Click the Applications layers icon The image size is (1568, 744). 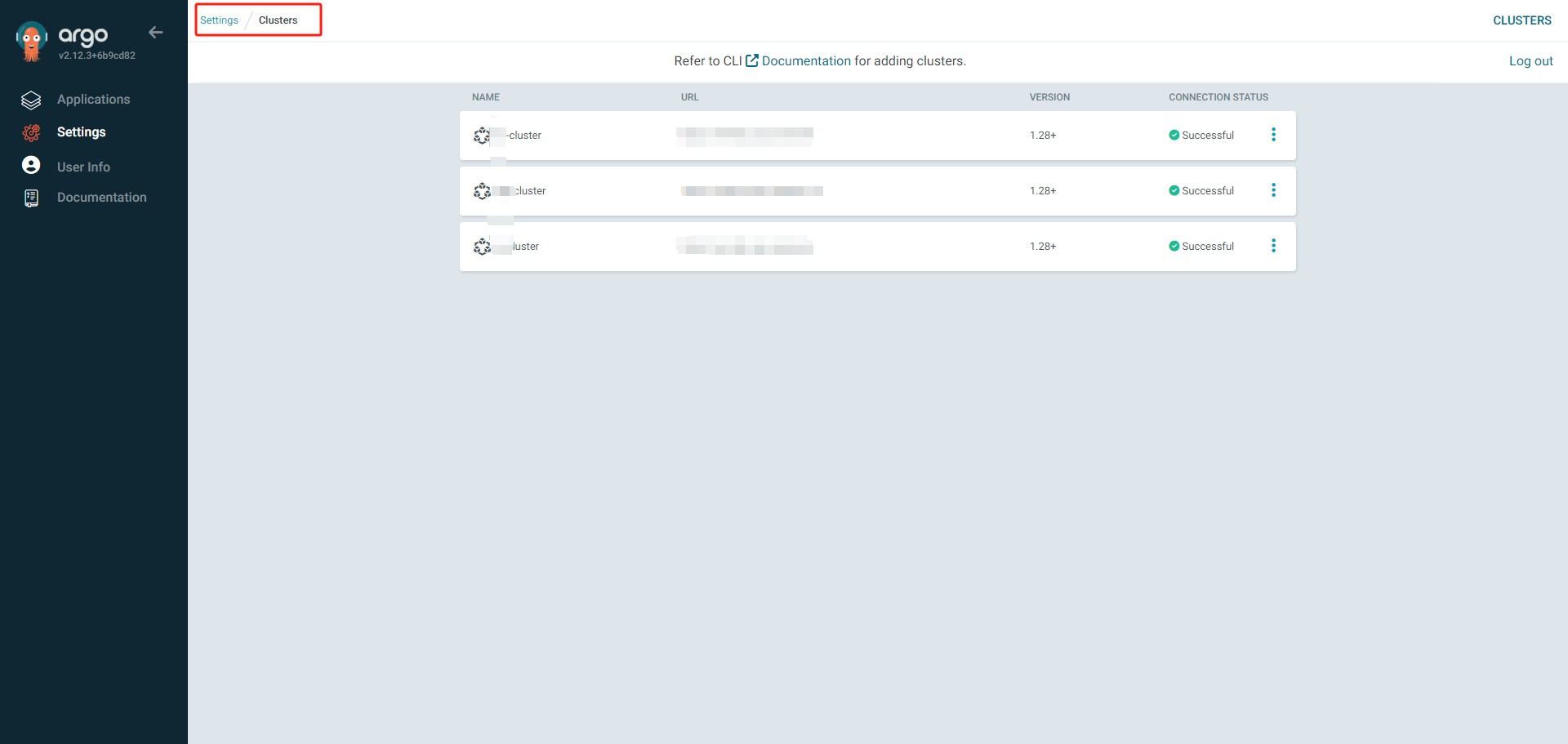click(31, 100)
